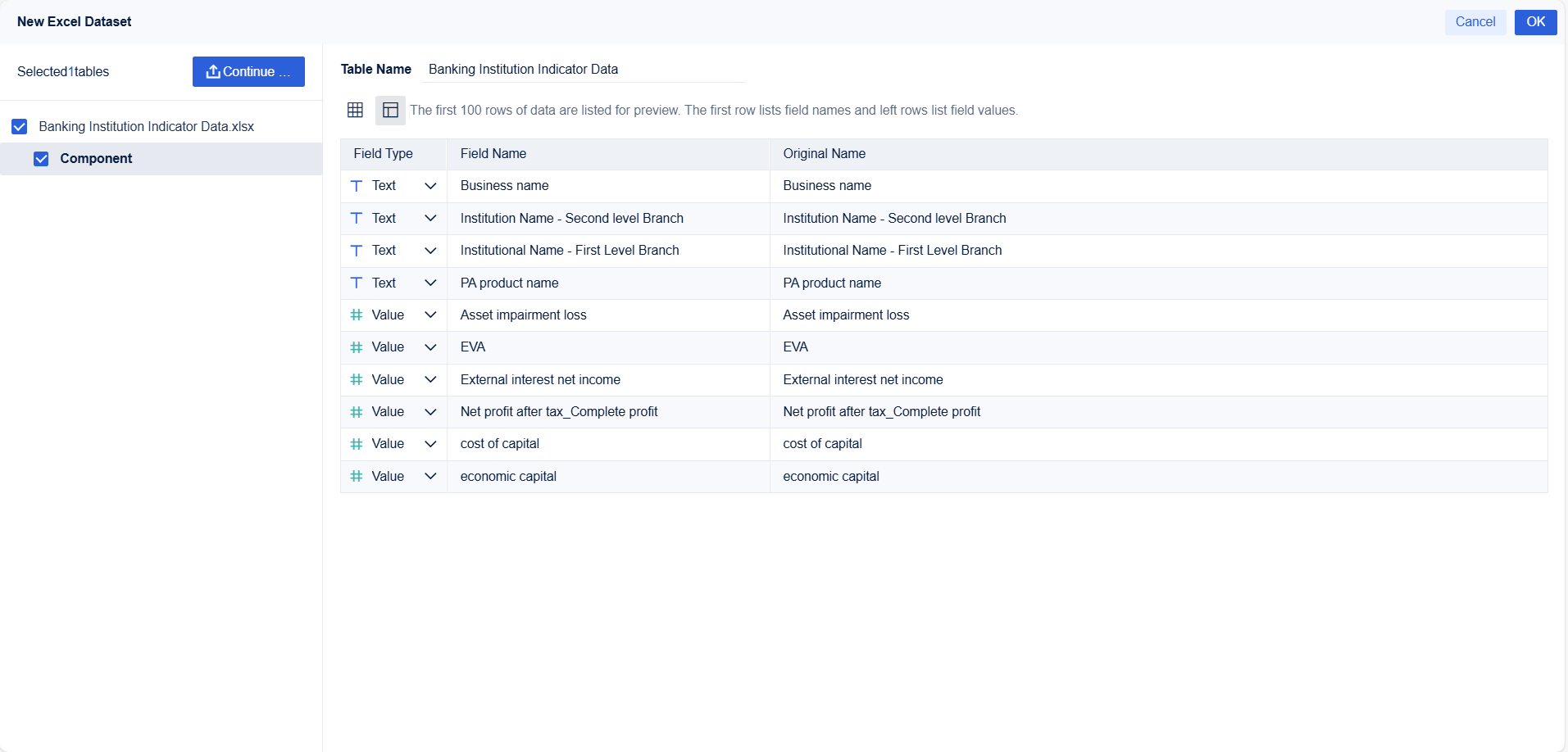Select the field list view icon
Viewport: 1568px width, 752px height.
[390, 110]
